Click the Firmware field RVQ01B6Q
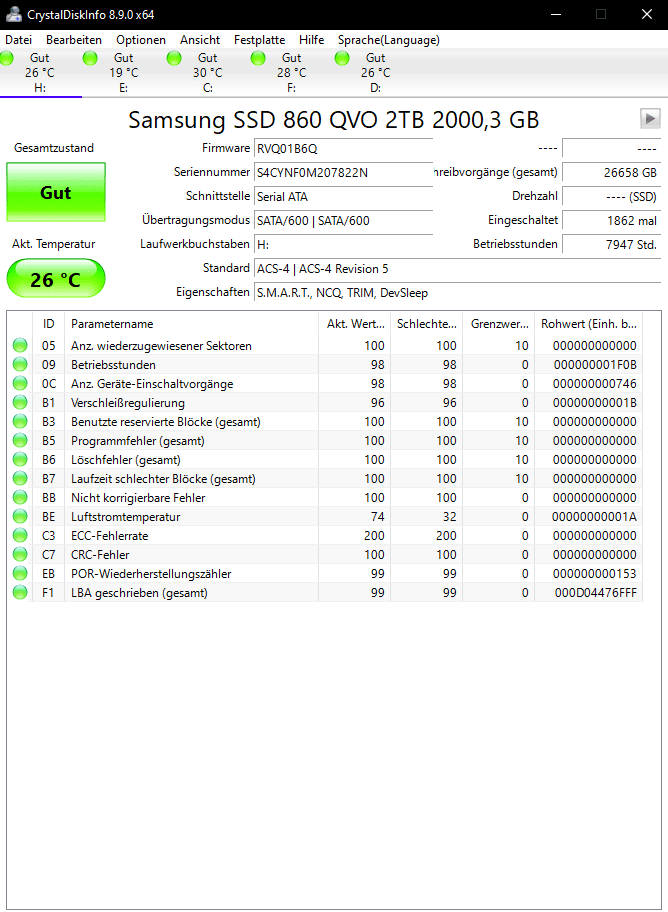The height and width of the screenshot is (912, 668). (343, 148)
